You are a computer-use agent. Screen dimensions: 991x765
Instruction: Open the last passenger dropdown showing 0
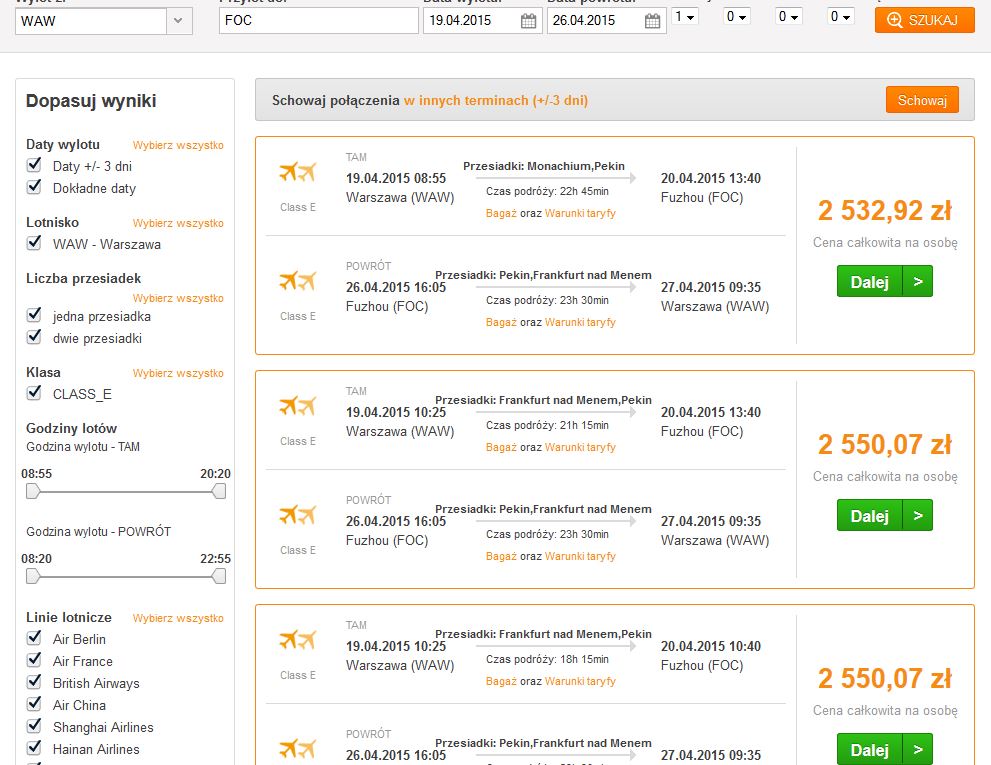[841, 16]
